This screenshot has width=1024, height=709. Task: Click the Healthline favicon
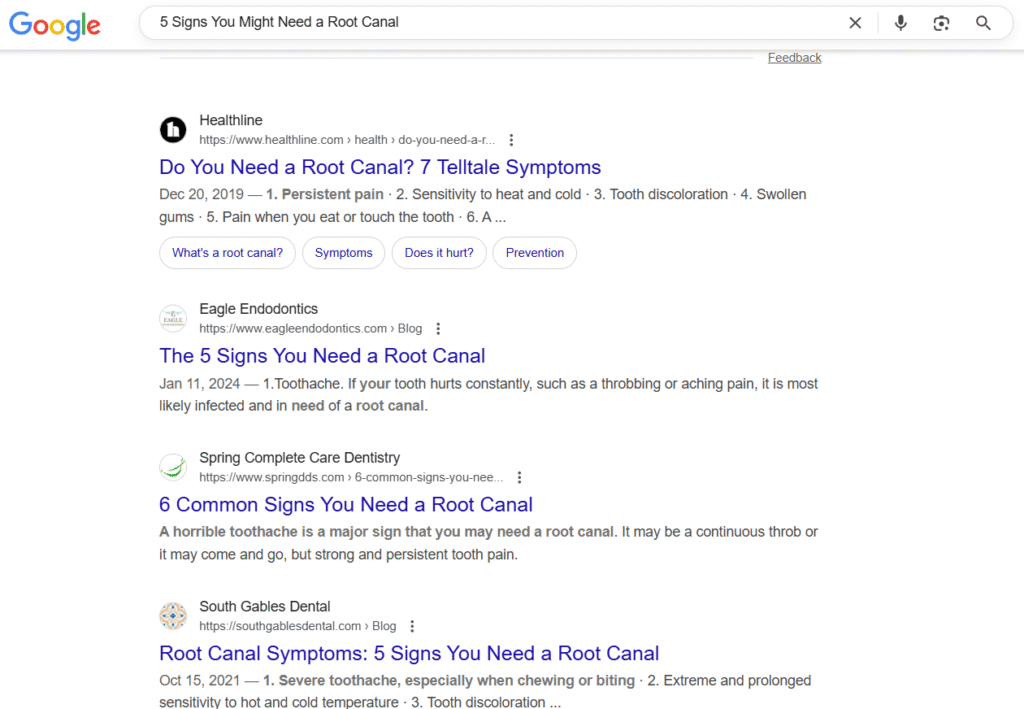173,129
